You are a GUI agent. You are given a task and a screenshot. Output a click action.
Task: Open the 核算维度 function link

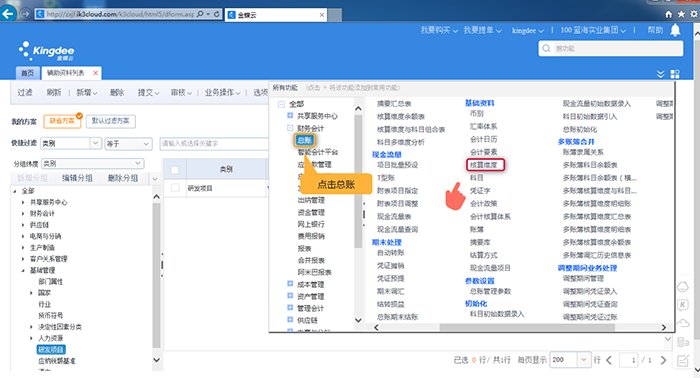(484, 165)
